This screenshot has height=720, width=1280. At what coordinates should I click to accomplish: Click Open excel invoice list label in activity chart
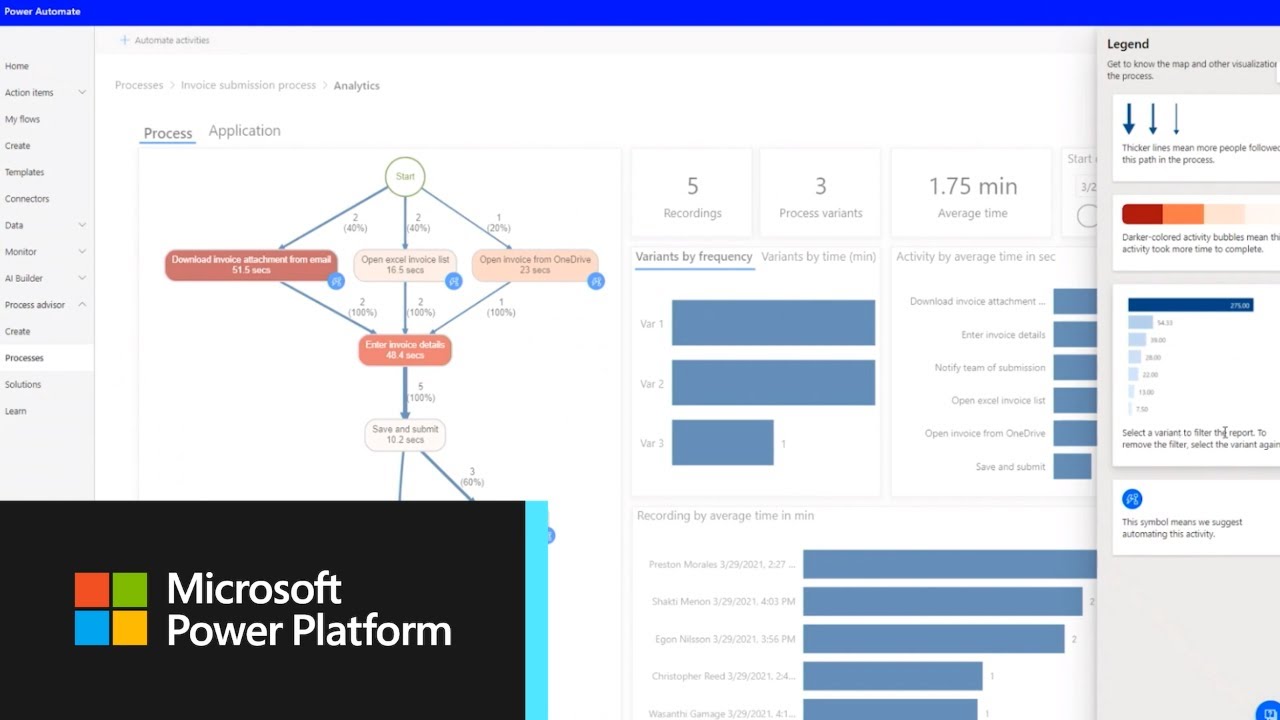(998, 401)
